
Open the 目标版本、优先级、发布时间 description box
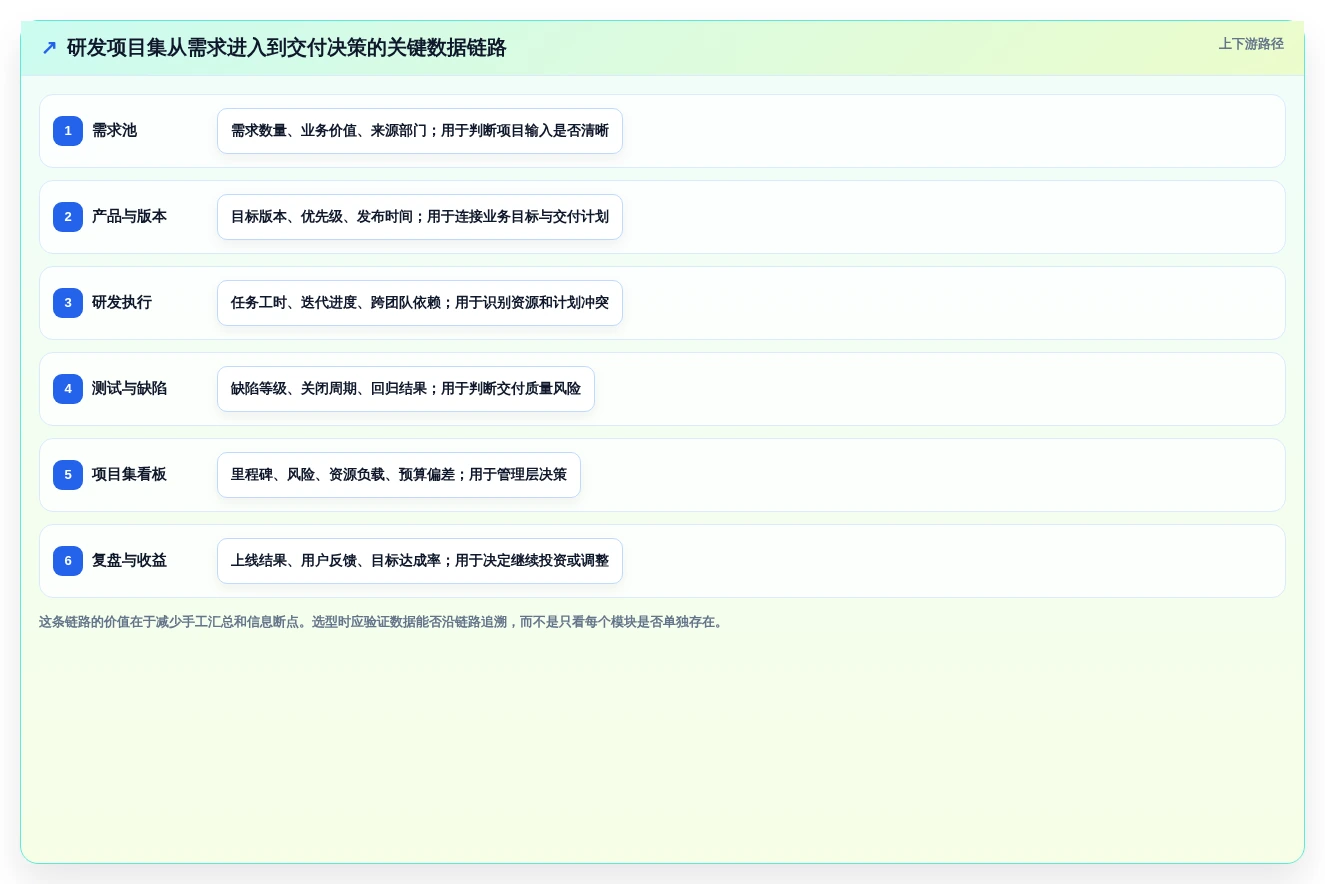click(420, 217)
